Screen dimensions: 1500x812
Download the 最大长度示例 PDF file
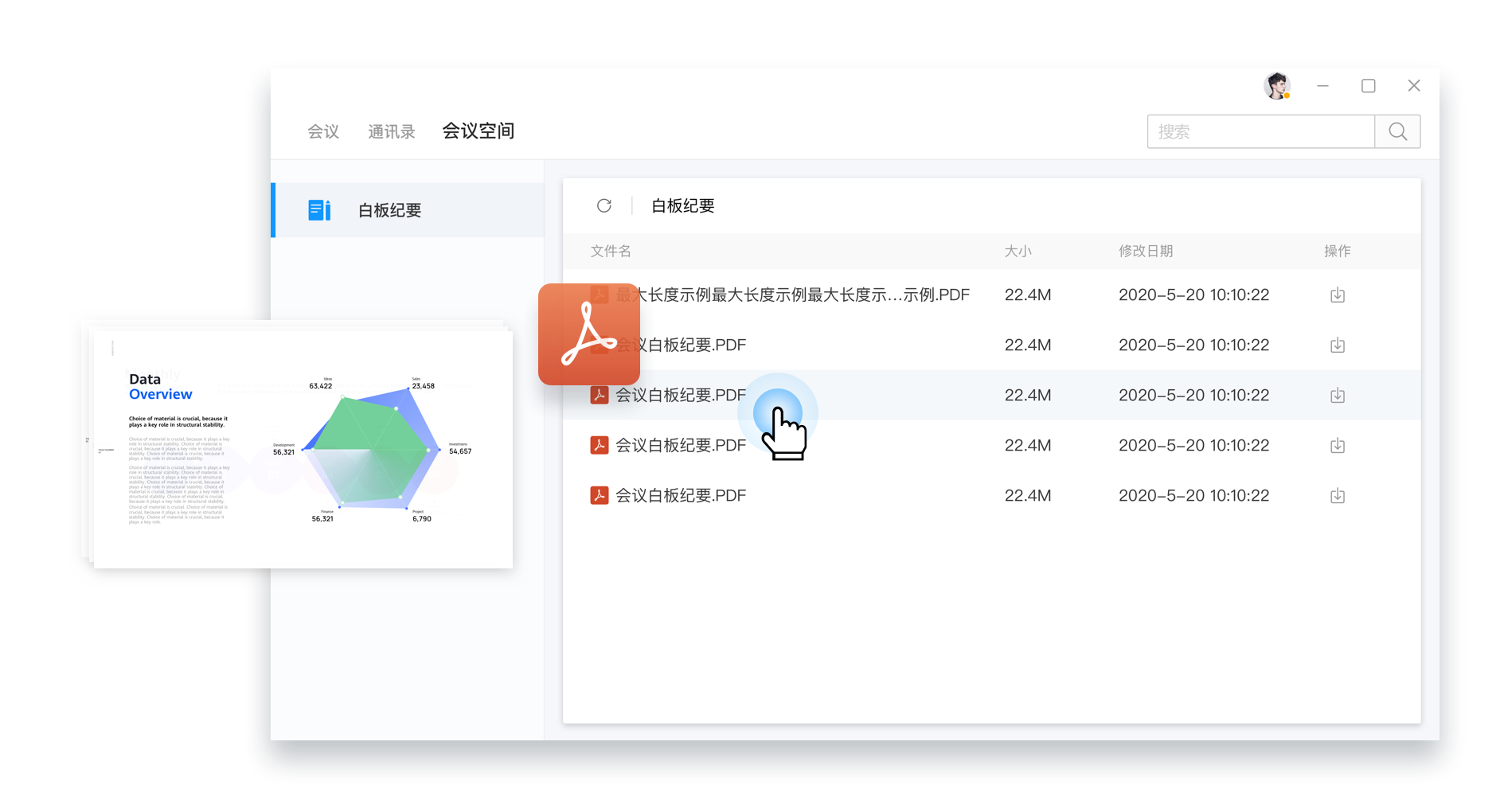(x=1337, y=295)
